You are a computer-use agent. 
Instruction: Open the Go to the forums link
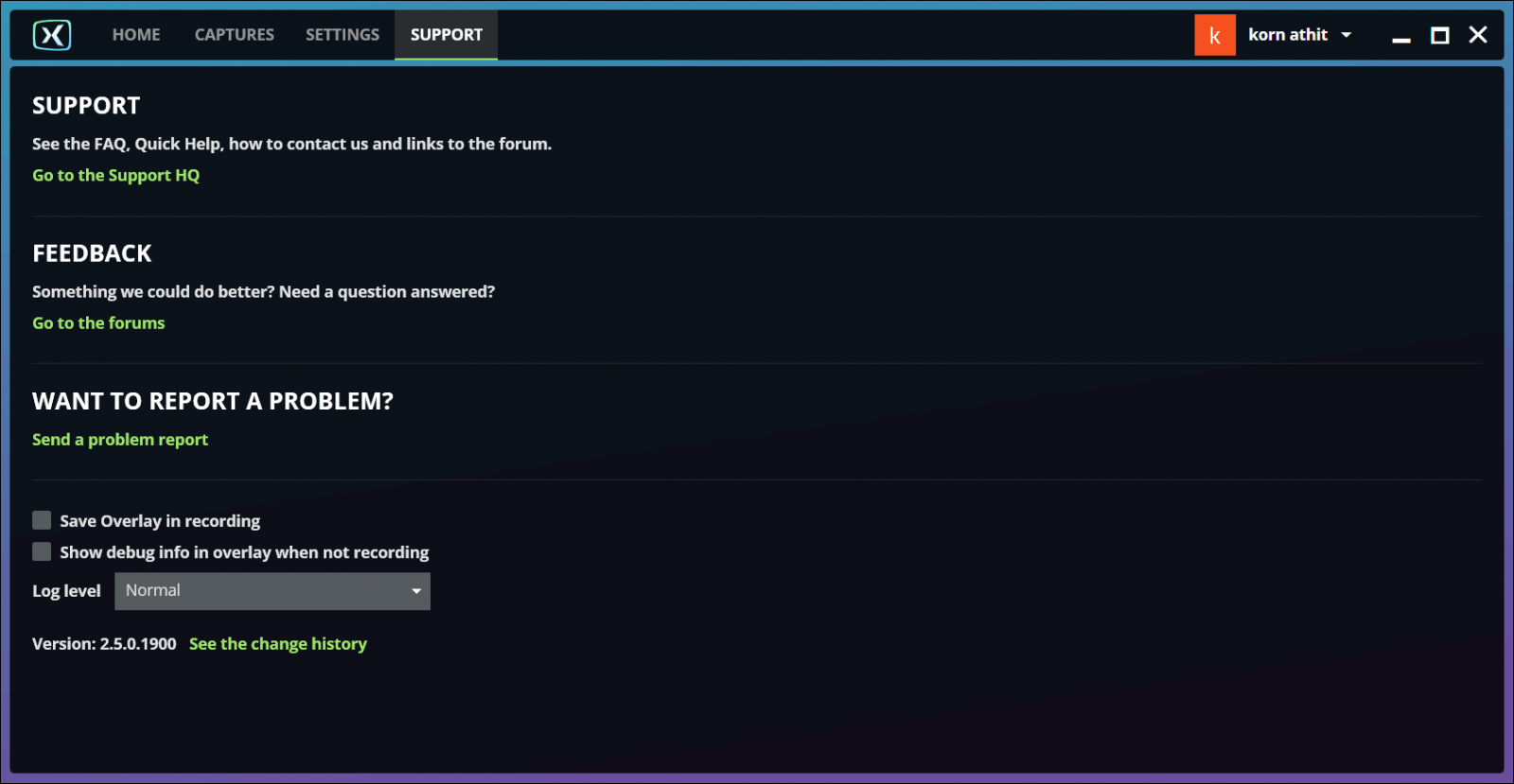pos(98,322)
